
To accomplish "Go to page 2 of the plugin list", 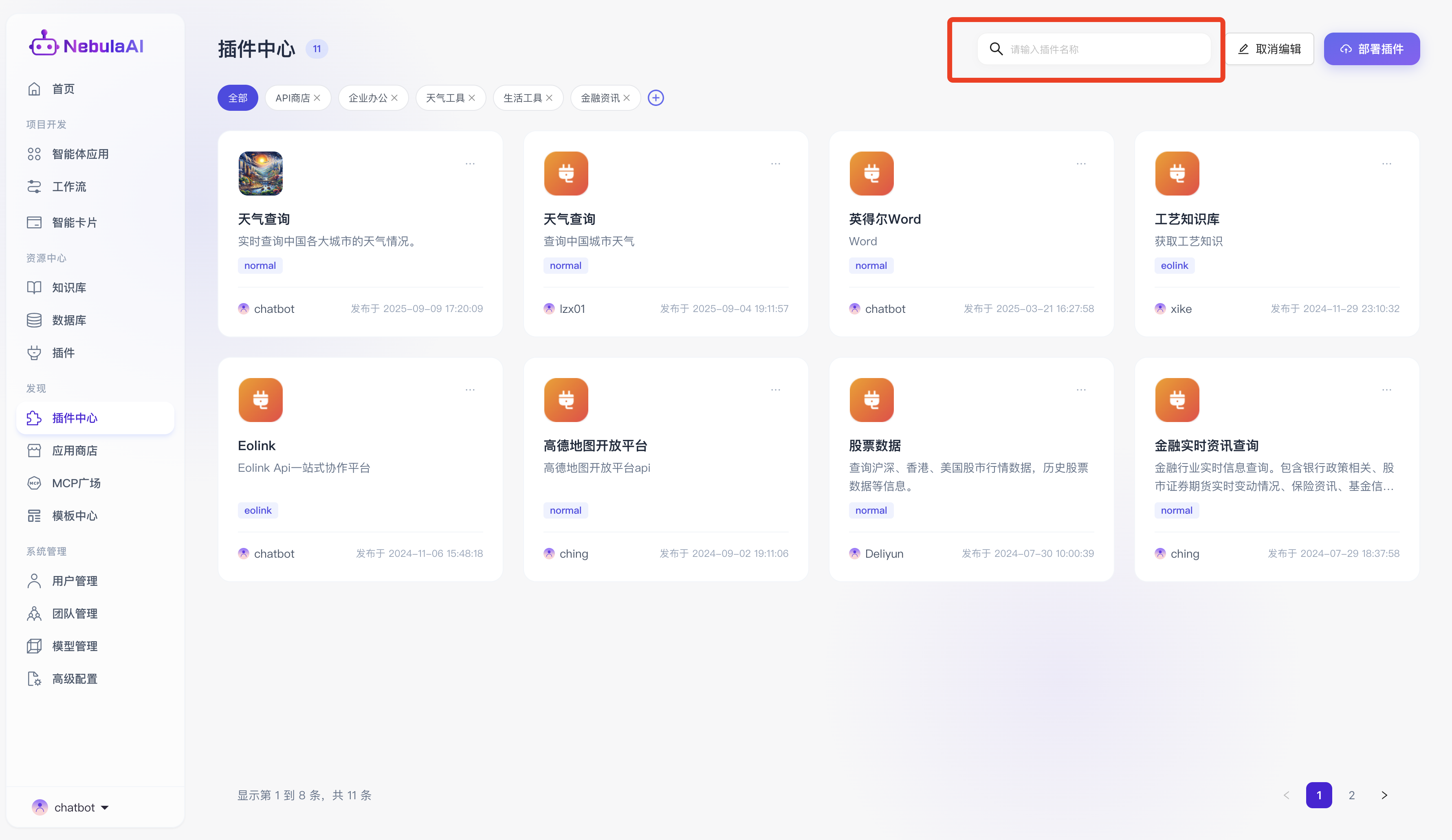I will (1351, 795).
